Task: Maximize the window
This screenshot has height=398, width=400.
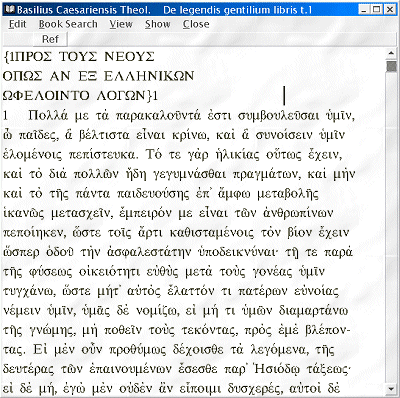Action: tap(377, 9)
